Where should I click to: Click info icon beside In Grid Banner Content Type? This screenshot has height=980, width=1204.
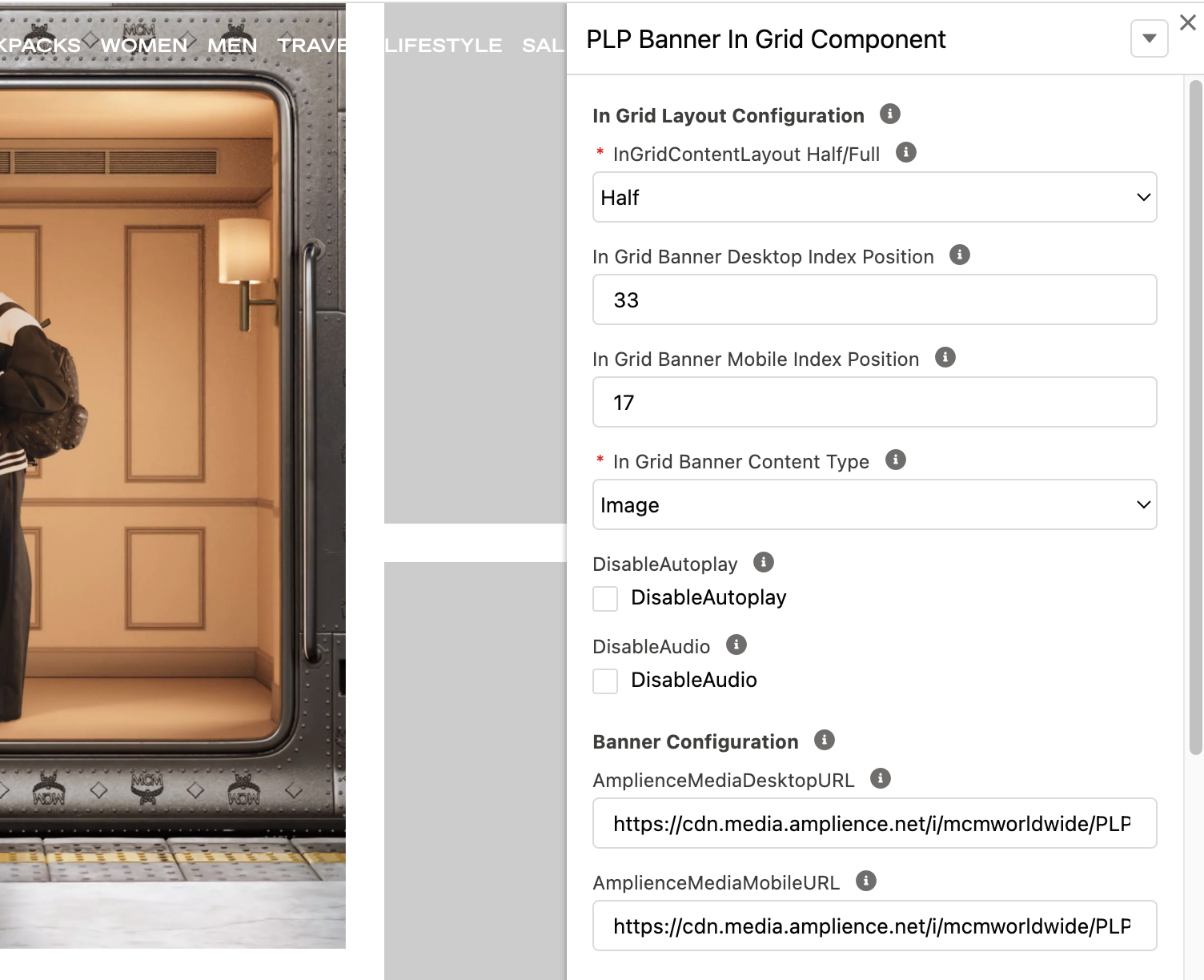895,460
